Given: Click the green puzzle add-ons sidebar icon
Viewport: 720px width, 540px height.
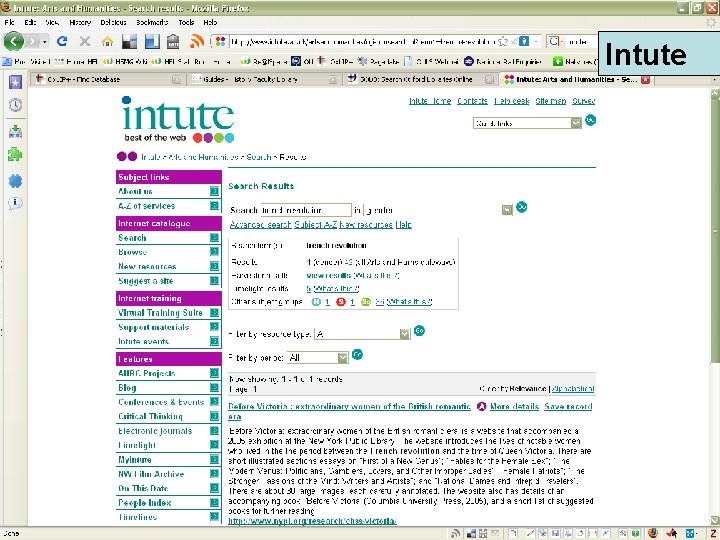Looking at the screenshot, I should [15, 155].
